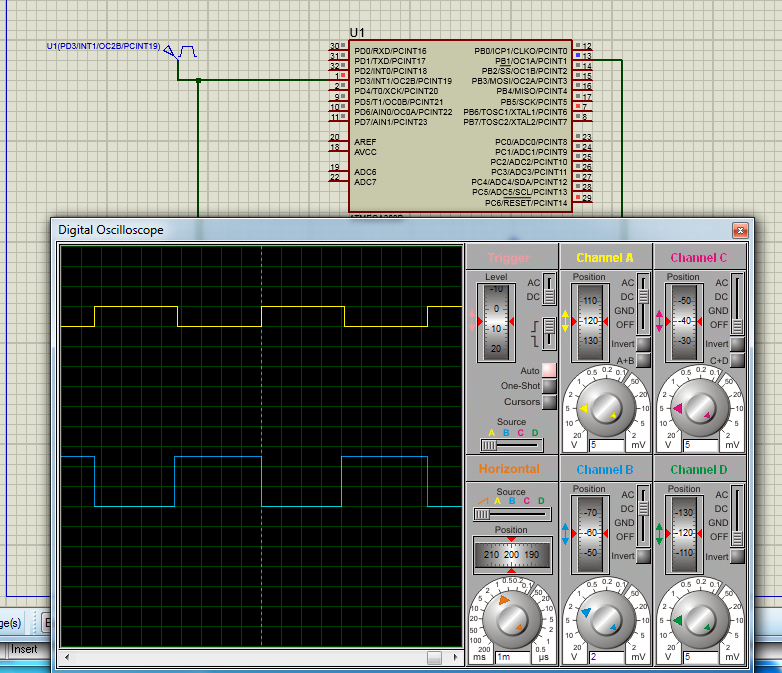
Task: Toggle the Auto trigger button
Action: coord(549,370)
